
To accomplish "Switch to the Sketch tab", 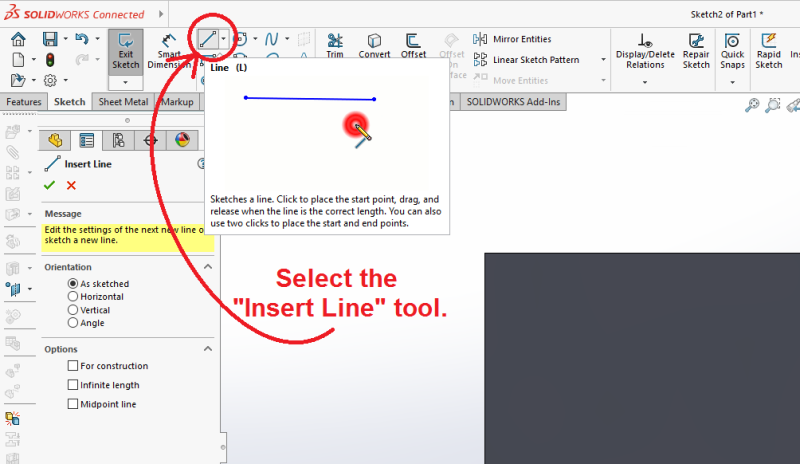I will tap(69, 102).
